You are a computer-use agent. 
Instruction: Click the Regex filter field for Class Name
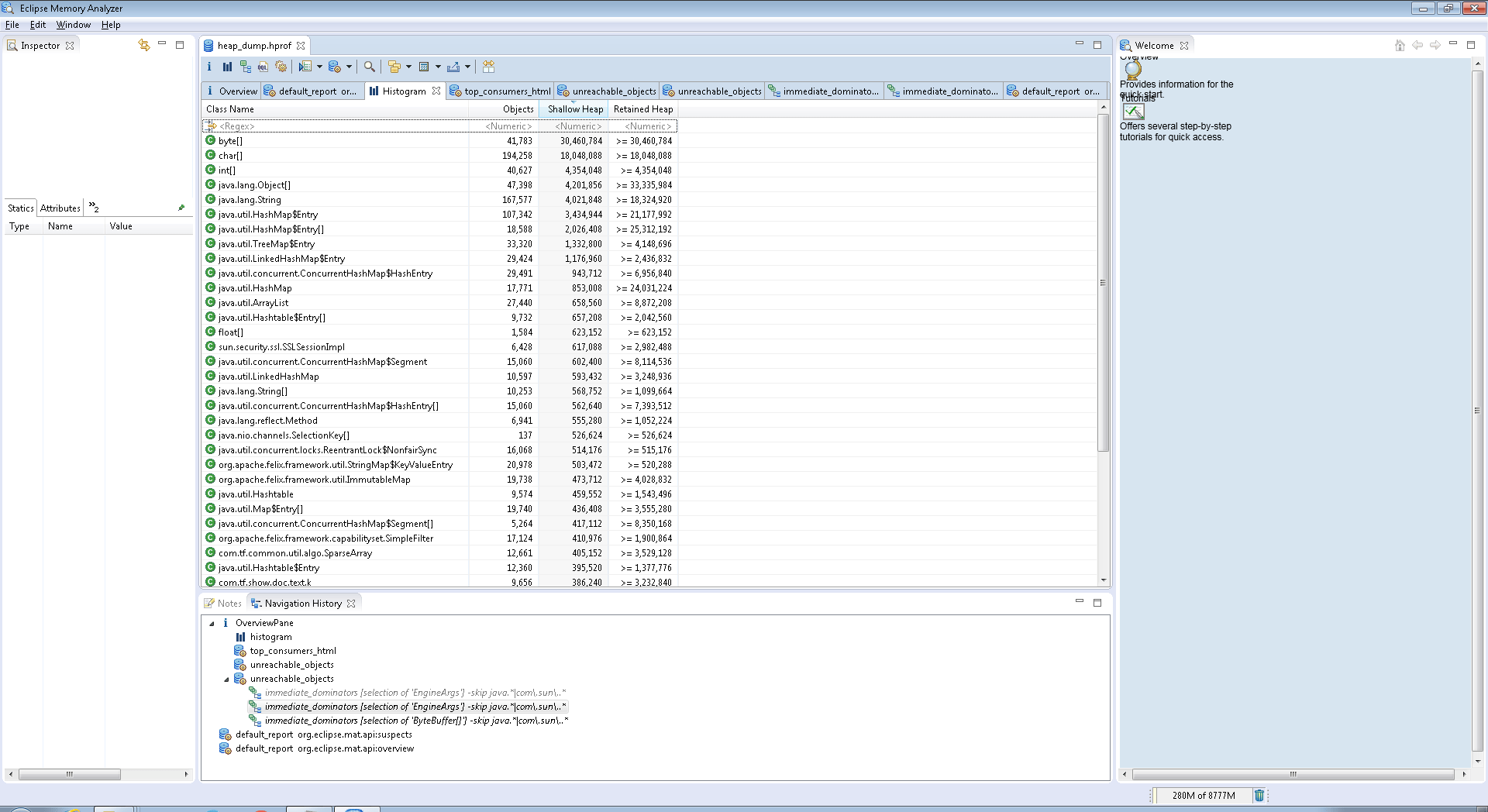coord(335,126)
